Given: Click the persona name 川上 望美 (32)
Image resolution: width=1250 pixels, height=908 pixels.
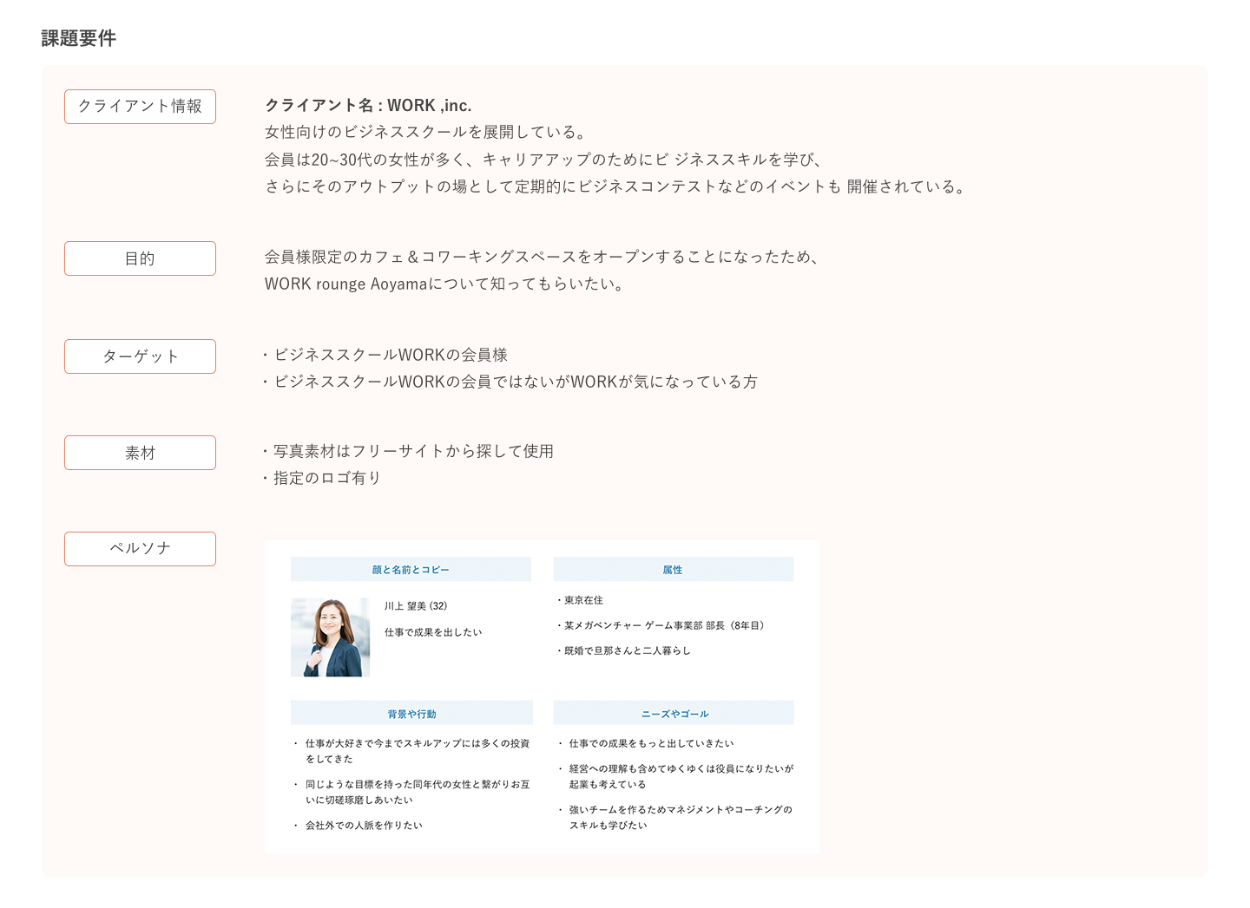Looking at the screenshot, I should [x=415, y=606].
